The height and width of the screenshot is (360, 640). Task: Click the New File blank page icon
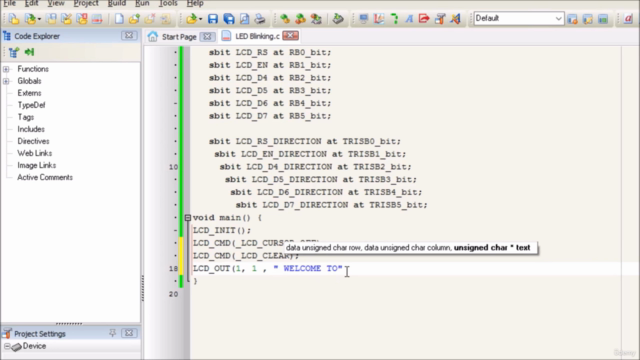119,19
